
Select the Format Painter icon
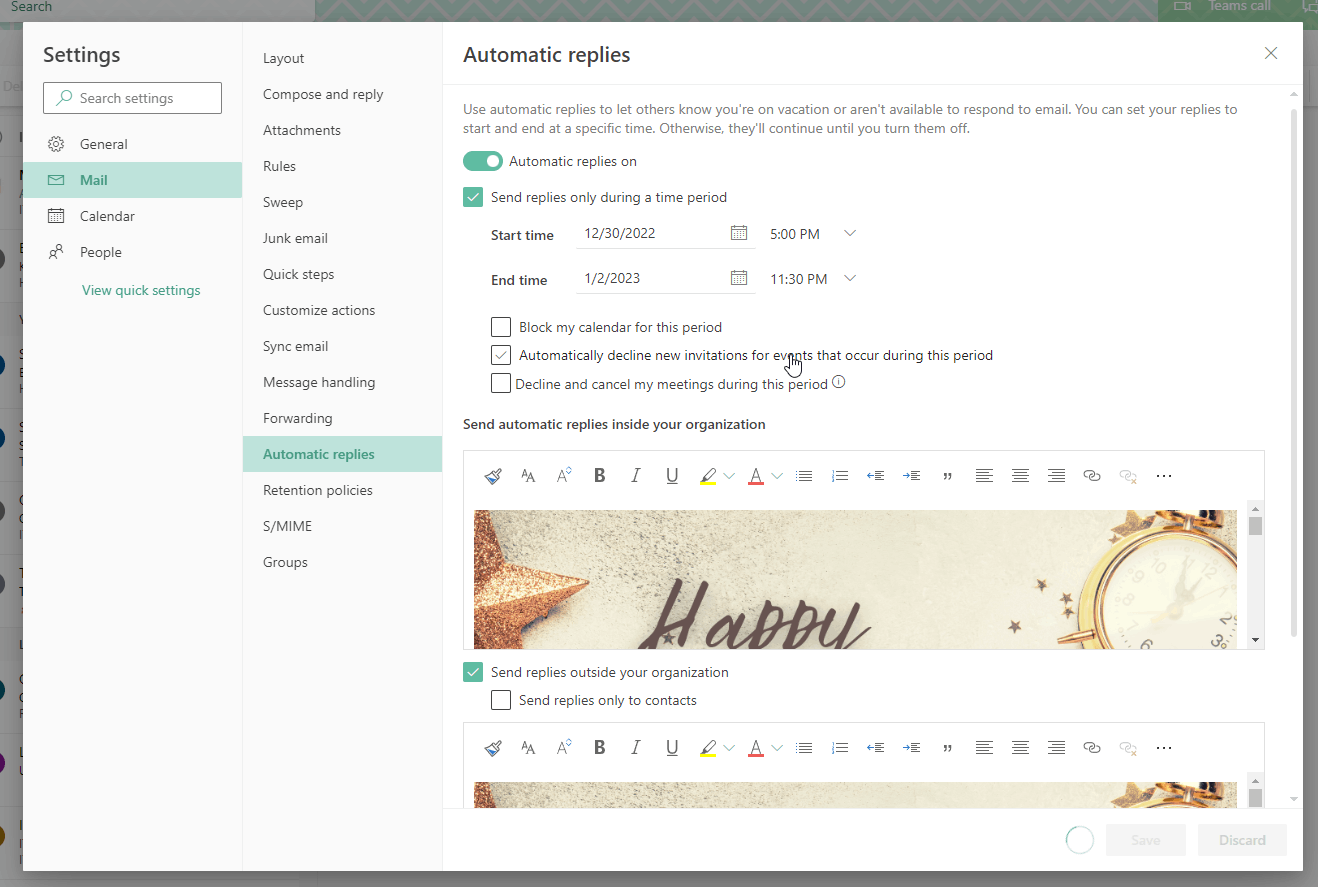coord(491,475)
